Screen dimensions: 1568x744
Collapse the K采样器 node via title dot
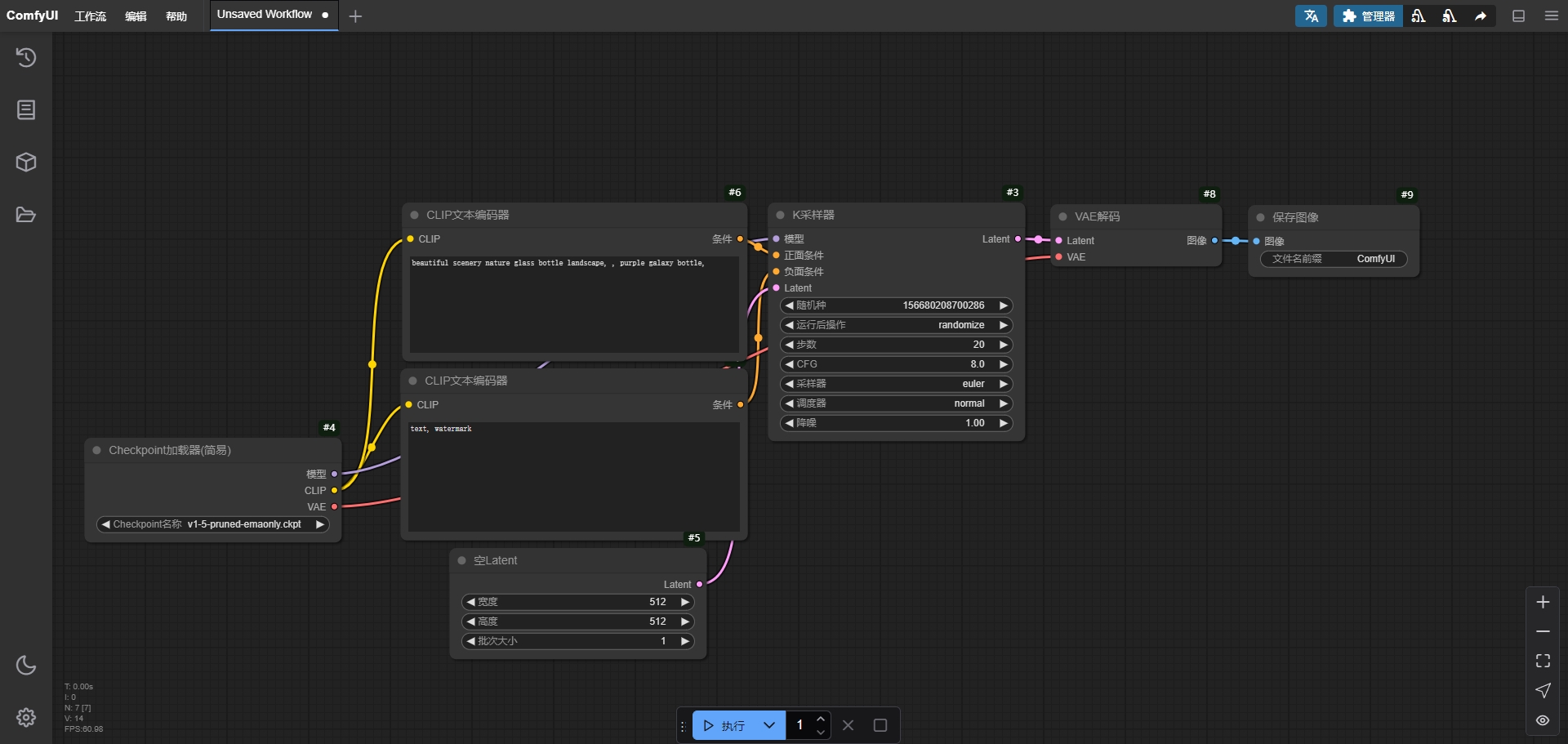coord(780,215)
